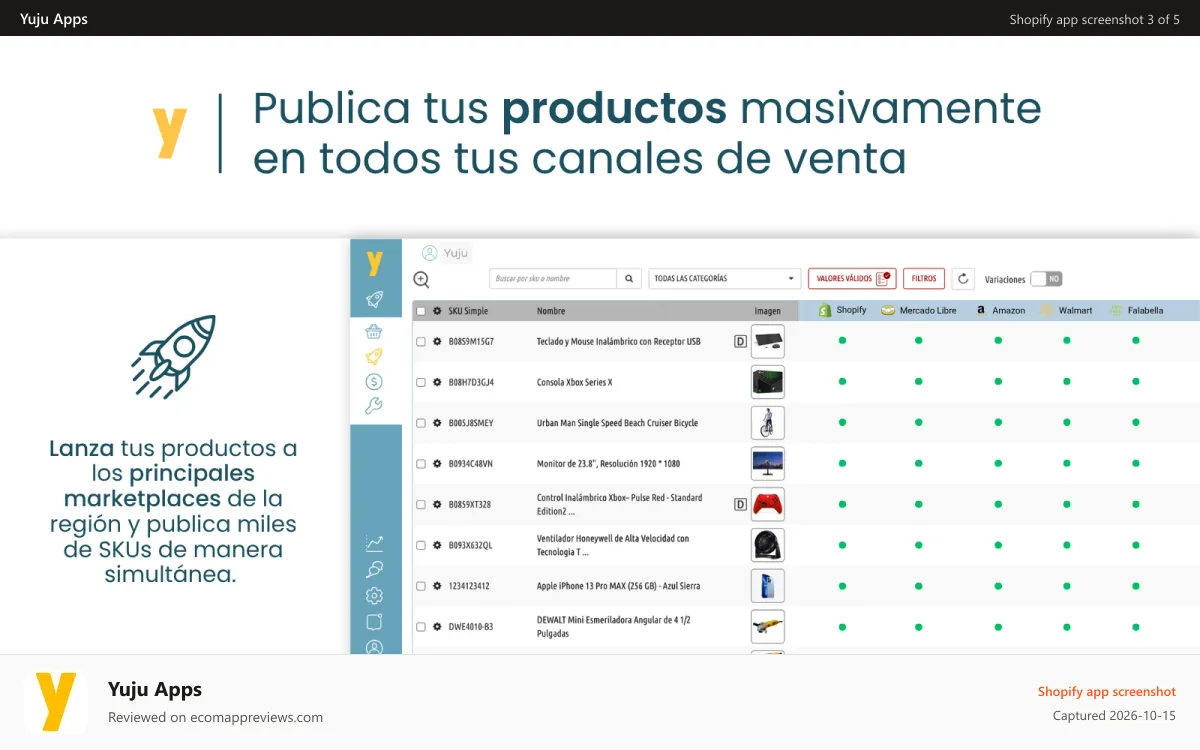
Task: Check the box for Apple iPhone 13 Pro MAX
Action: (x=421, y=586)
